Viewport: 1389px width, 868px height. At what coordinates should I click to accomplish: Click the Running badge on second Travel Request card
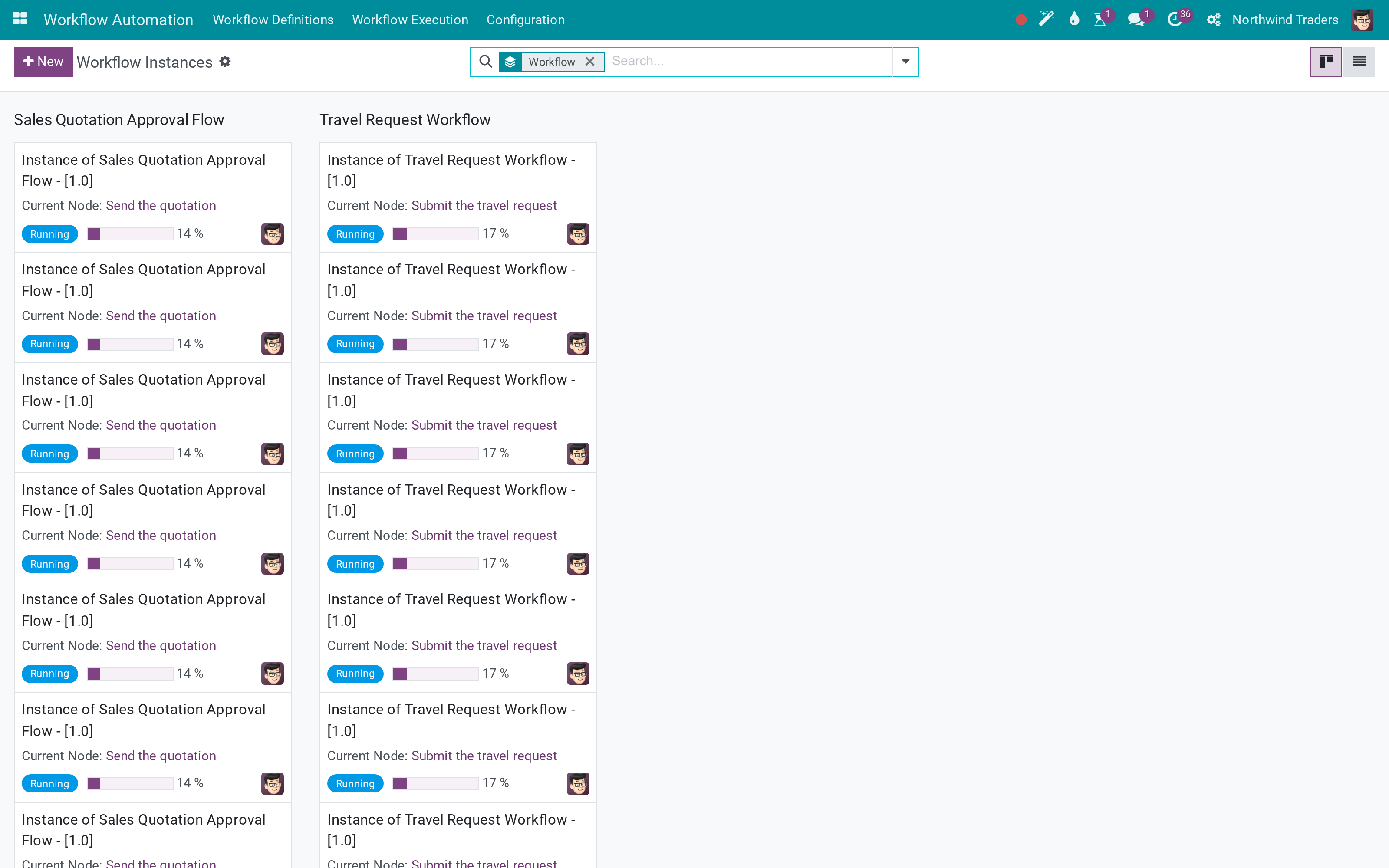pos(355,344)
